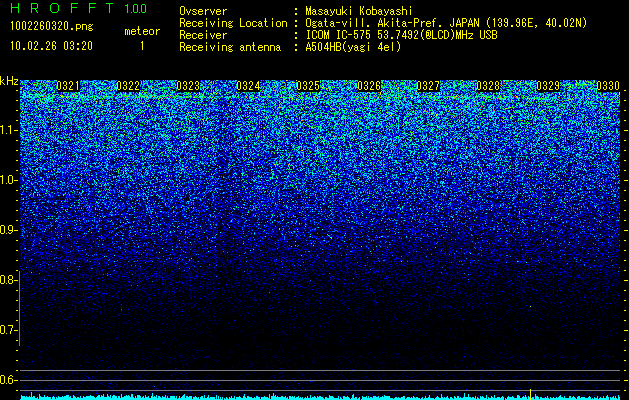This screenshot has width=629, height=400.
Task: Click the 0329 time marker label
Action: [548, 86]
